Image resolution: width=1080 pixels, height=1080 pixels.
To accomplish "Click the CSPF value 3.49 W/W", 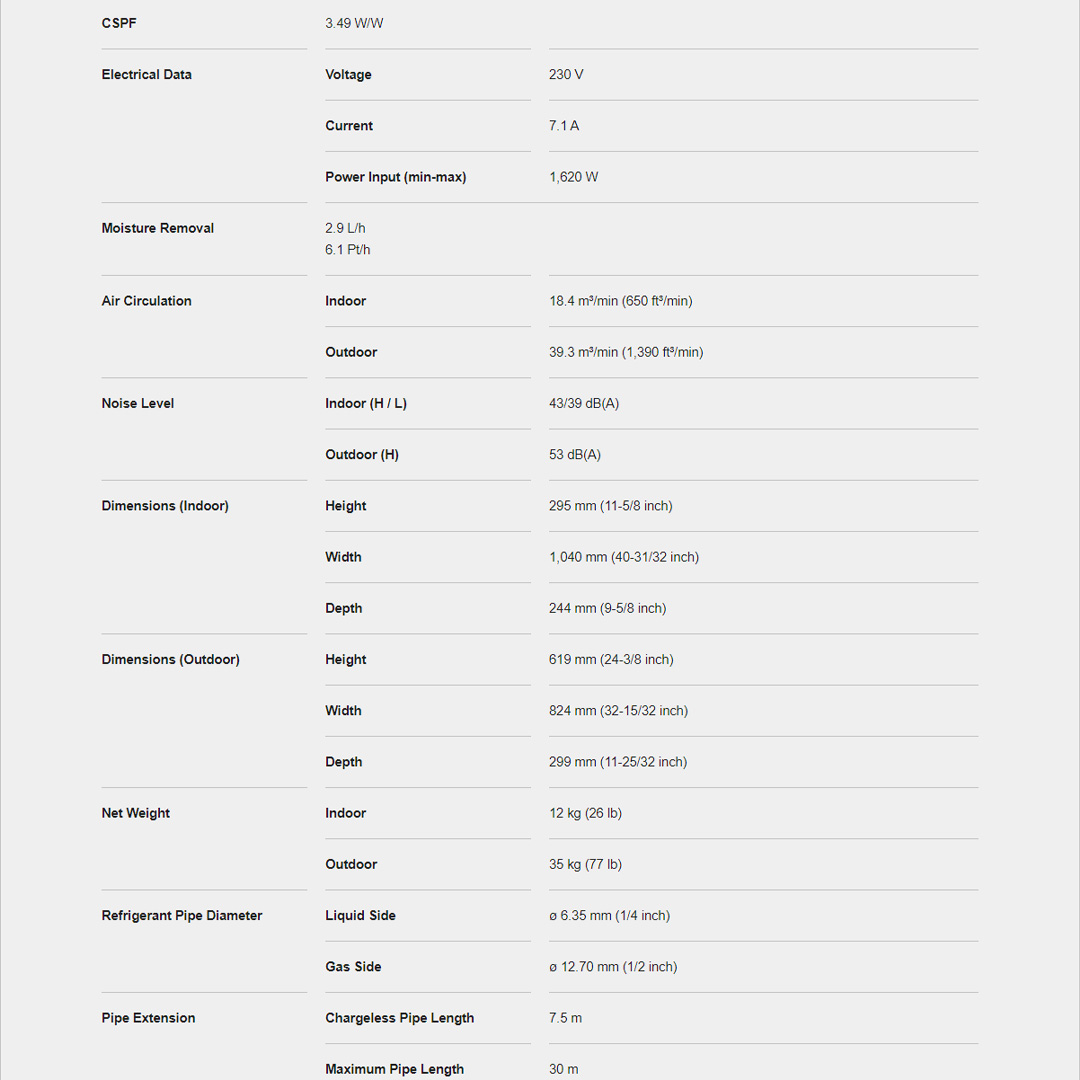I will [354, 23].
